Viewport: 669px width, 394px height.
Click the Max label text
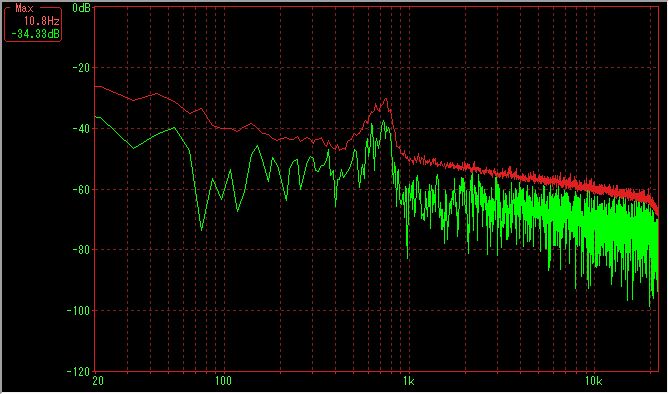tap(24, 9)
